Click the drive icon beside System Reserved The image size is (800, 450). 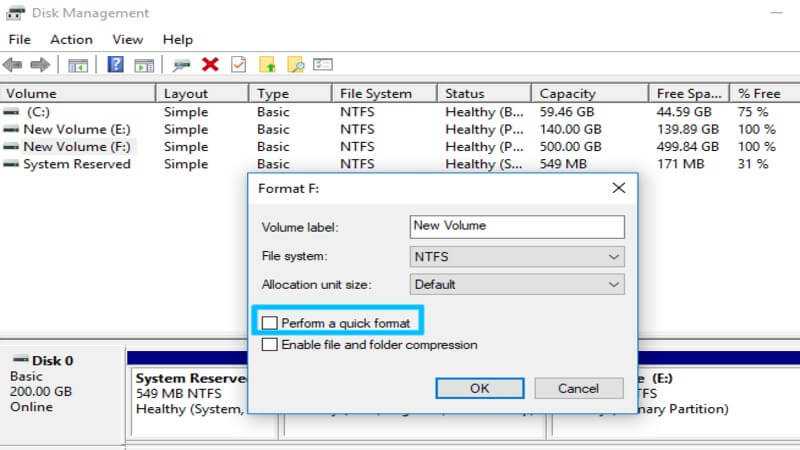pos(11,164)
